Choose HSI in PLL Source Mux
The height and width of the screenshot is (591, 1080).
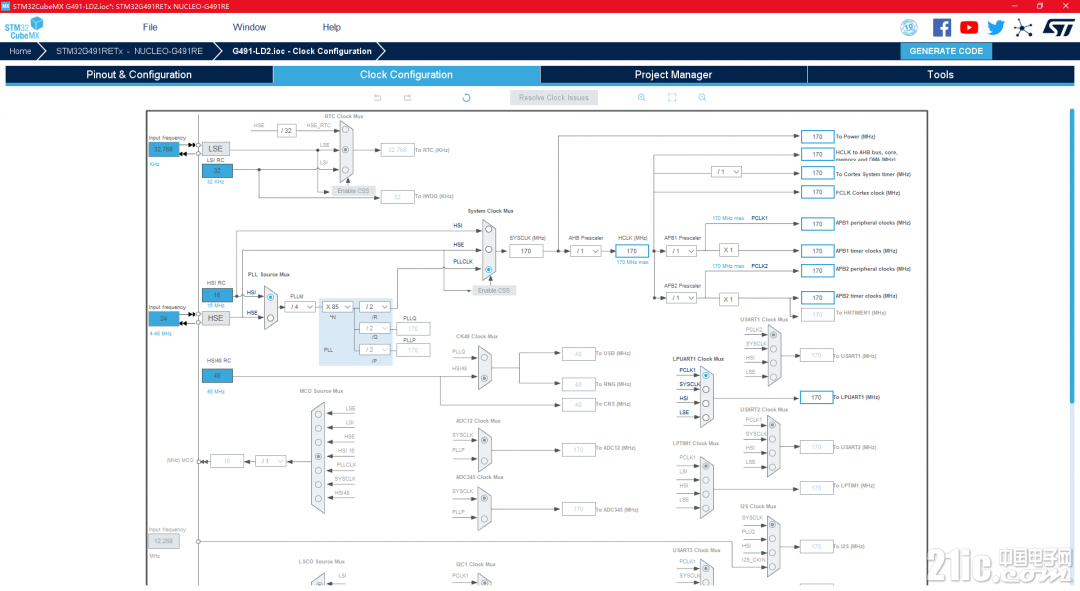[x=271, y=298]
